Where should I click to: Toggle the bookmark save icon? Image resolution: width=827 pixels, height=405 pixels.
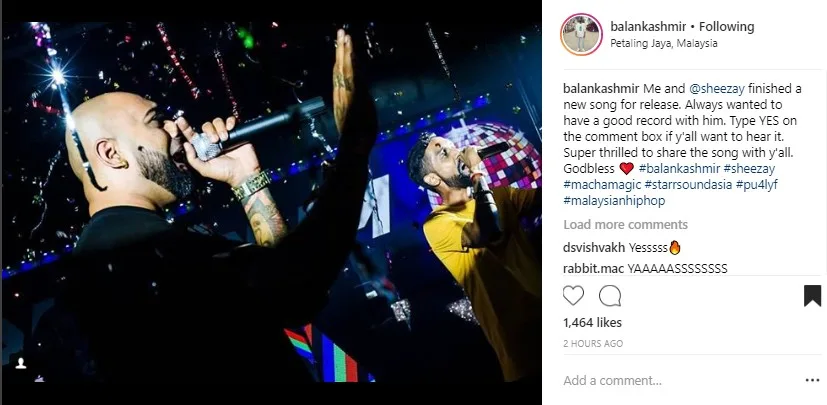pyautogui.click(x=812, y=296)
